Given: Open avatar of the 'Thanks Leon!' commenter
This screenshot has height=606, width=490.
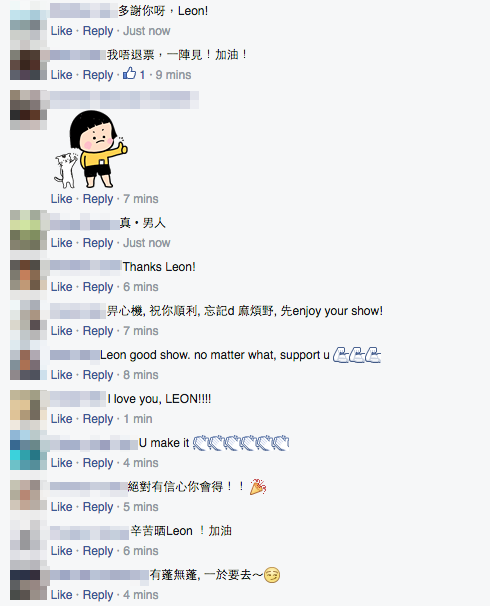Looking at the screenshot, I should pyautogui.click(x=25, y=275).
